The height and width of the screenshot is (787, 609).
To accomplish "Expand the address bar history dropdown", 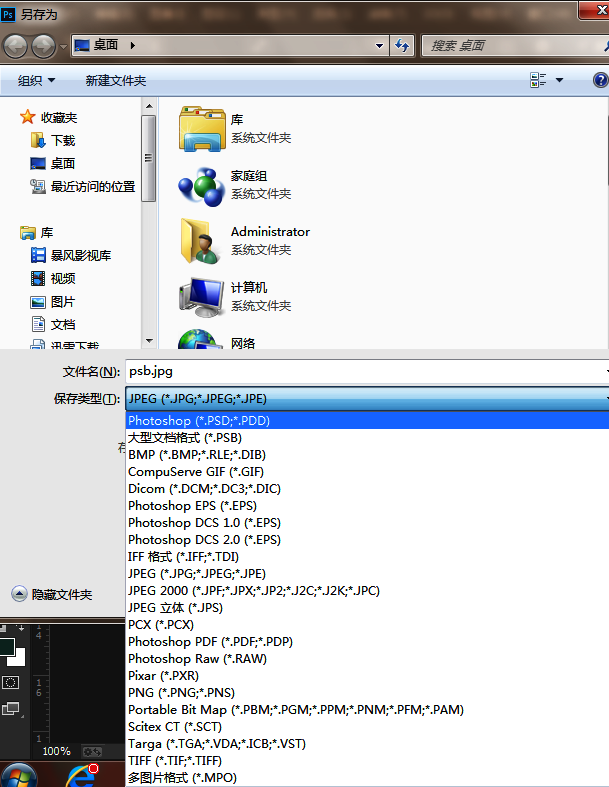I will pos(380,46).
